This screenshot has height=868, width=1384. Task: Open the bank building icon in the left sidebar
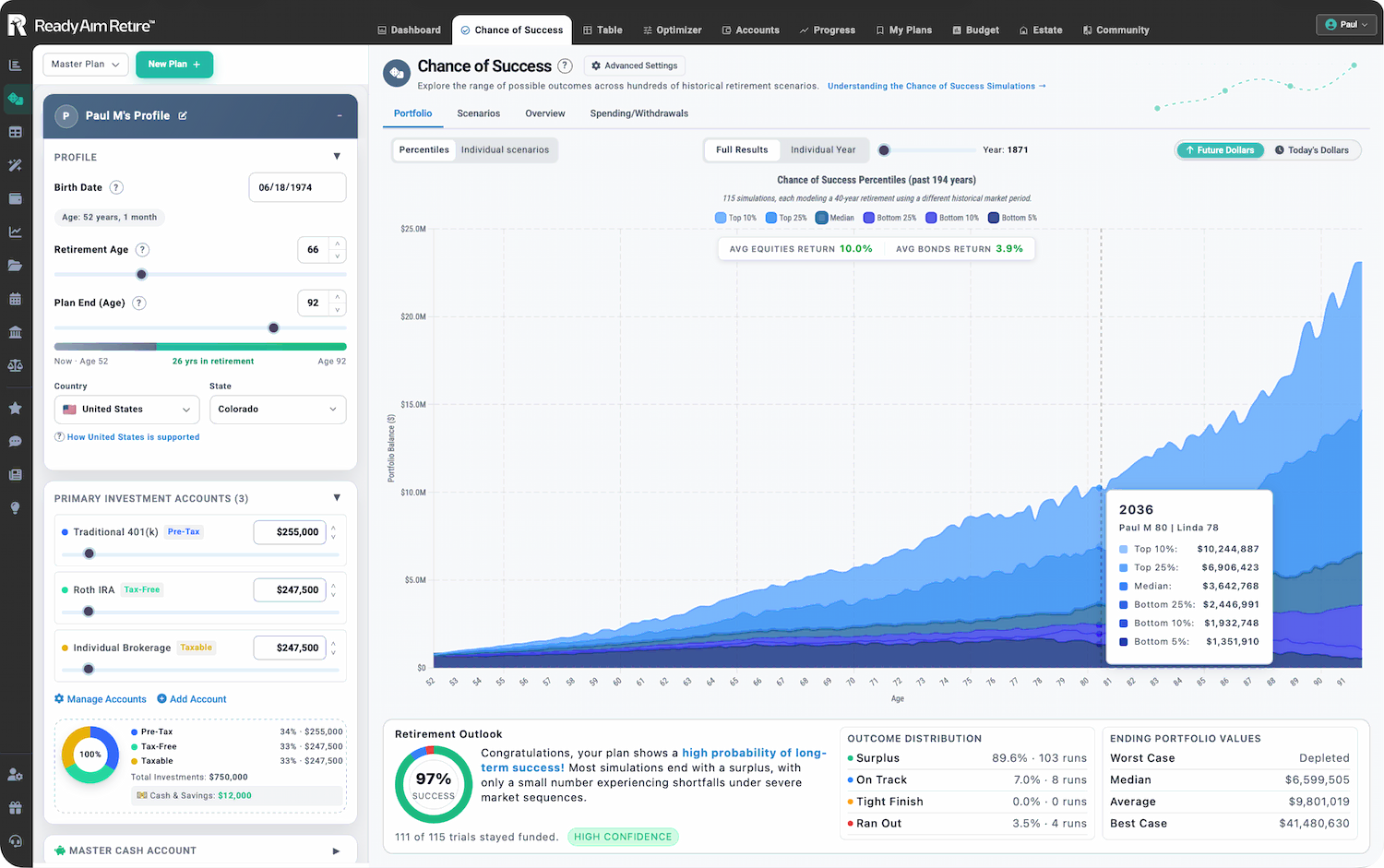click(x=16, y=332)
